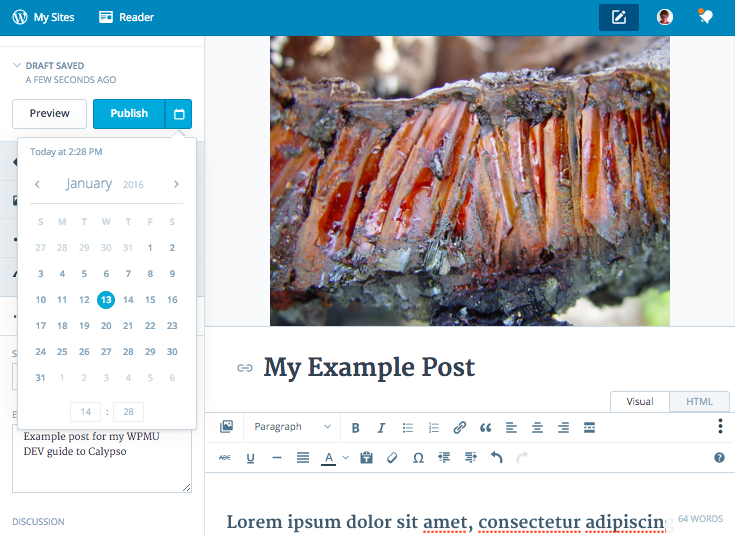The width and height of the screenshot is (735, 535).
Task: Increase the indent
Action: tap(471, 458)
